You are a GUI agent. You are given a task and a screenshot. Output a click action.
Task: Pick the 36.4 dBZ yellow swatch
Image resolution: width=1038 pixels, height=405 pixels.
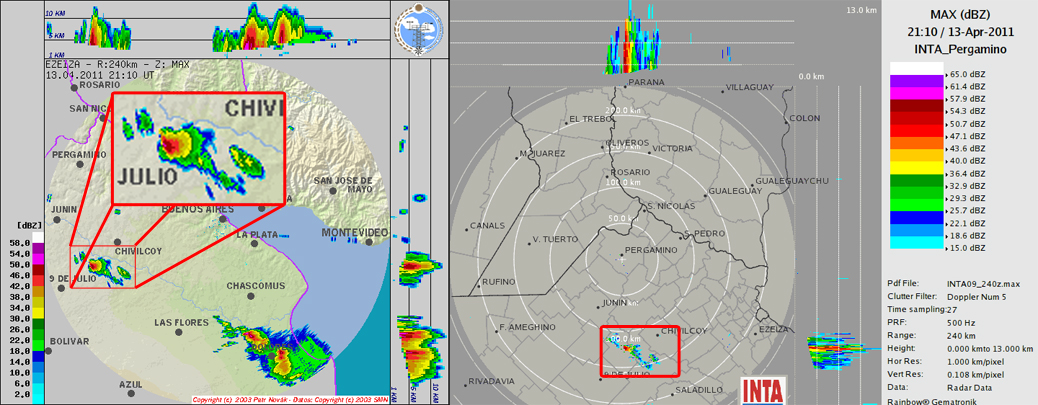pyautogui.click(x=916, y=167)
